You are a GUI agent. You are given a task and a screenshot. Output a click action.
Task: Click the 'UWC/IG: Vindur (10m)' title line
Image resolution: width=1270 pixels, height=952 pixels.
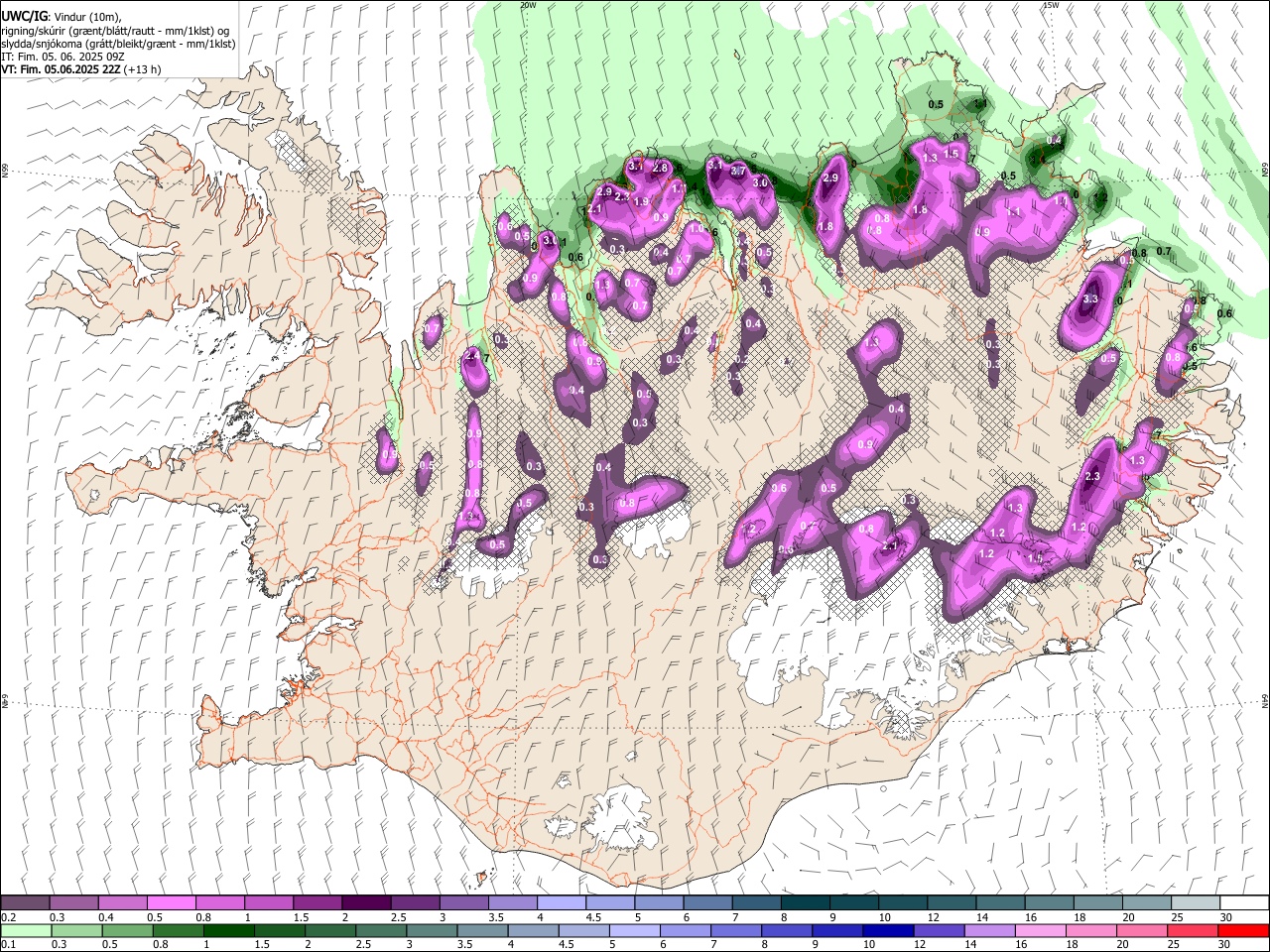62,17
